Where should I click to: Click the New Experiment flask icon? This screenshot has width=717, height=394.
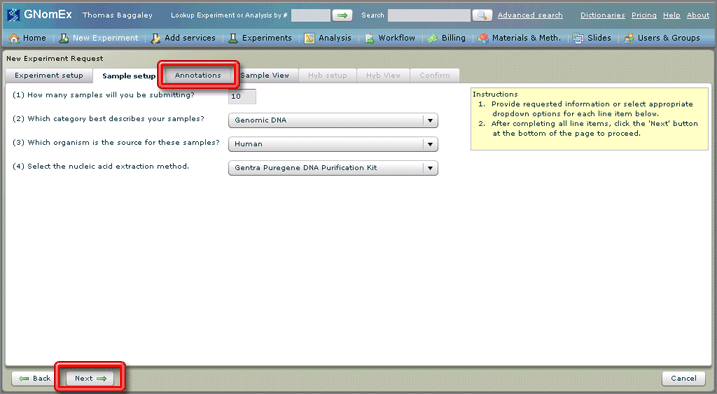click(x=64, y=38)
